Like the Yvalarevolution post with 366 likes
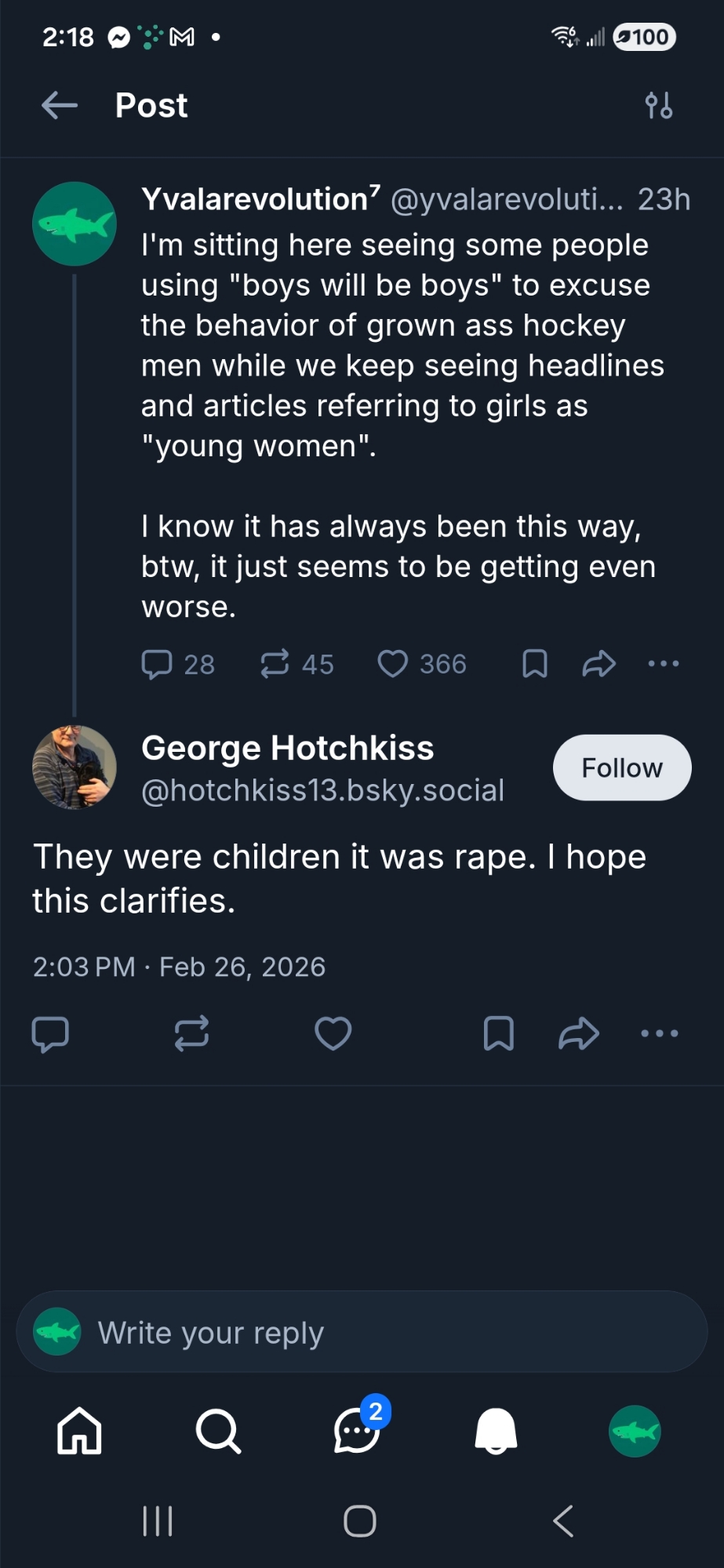The height and width of the screenshot is (1568, 724). tap(393, 664)
